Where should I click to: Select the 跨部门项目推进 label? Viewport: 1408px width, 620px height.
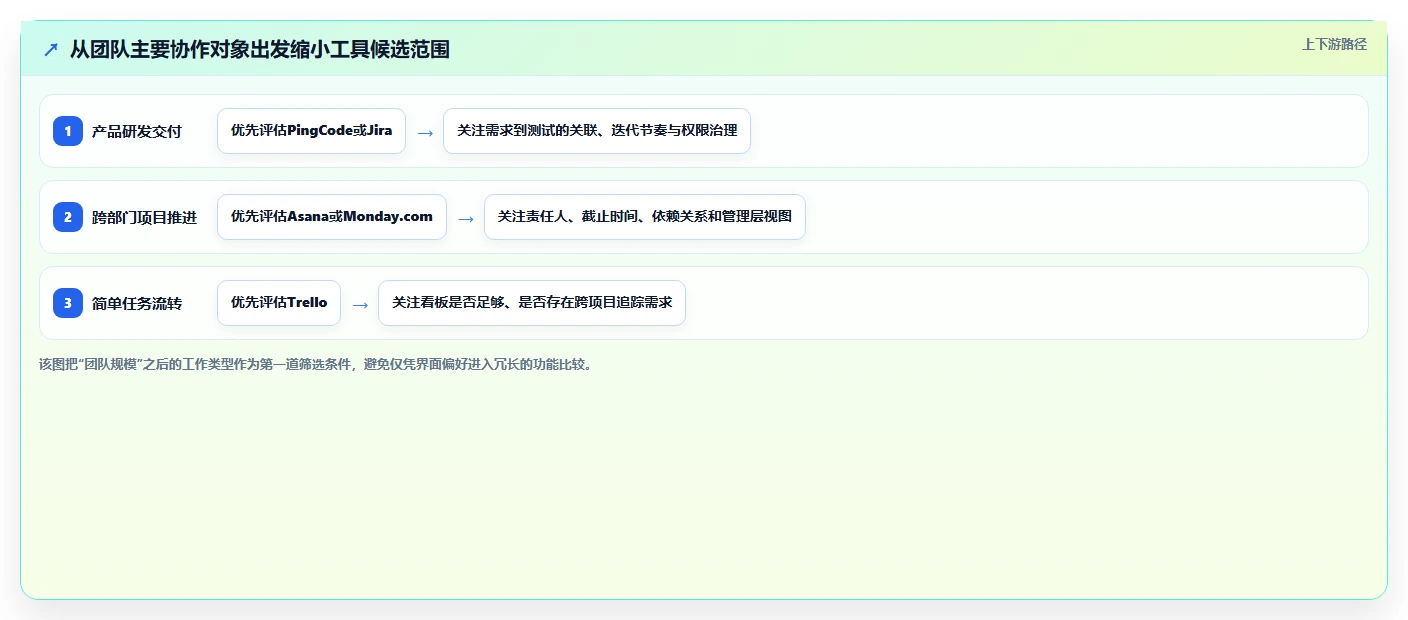click(x=145, y=217)
